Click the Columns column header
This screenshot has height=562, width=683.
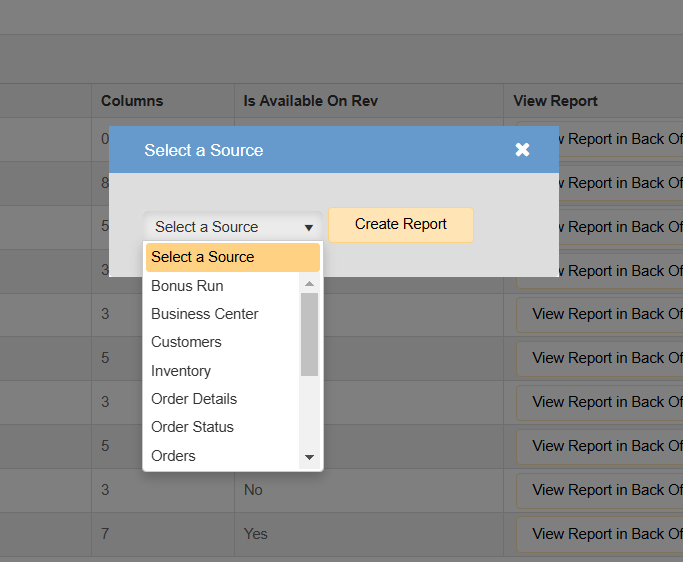click(132, 101)
